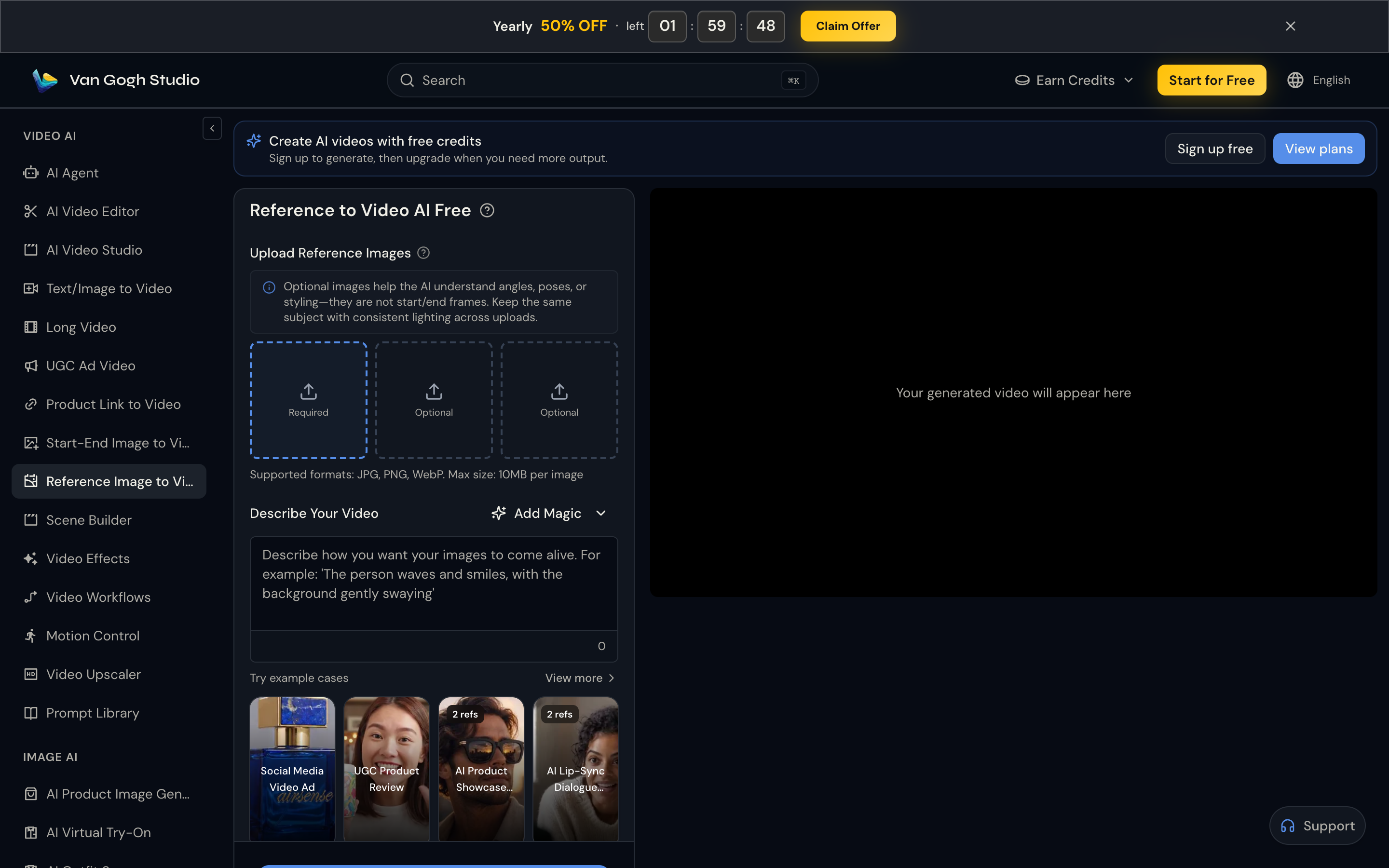Click the Required image upload box
This screenshot has height=868, width=1389.
pyautogui.click(x=308, y=400)
